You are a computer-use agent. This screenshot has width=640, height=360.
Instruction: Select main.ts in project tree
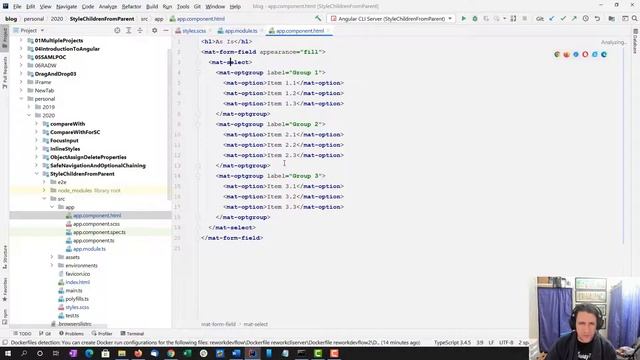click(73, 291)
